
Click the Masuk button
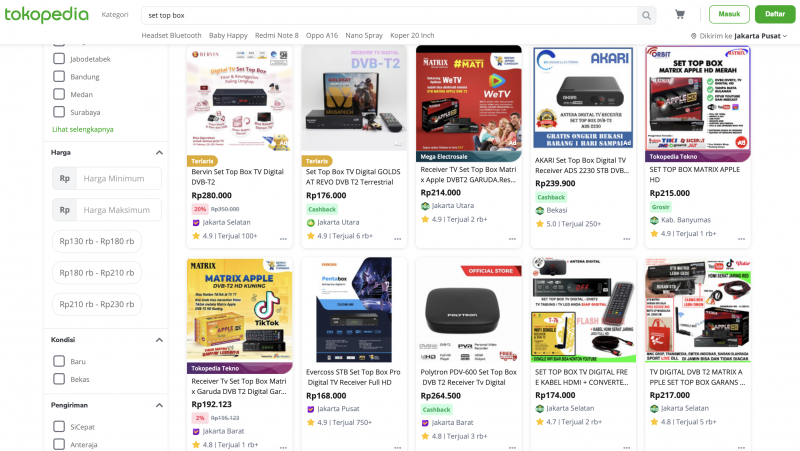click(729, 14)
